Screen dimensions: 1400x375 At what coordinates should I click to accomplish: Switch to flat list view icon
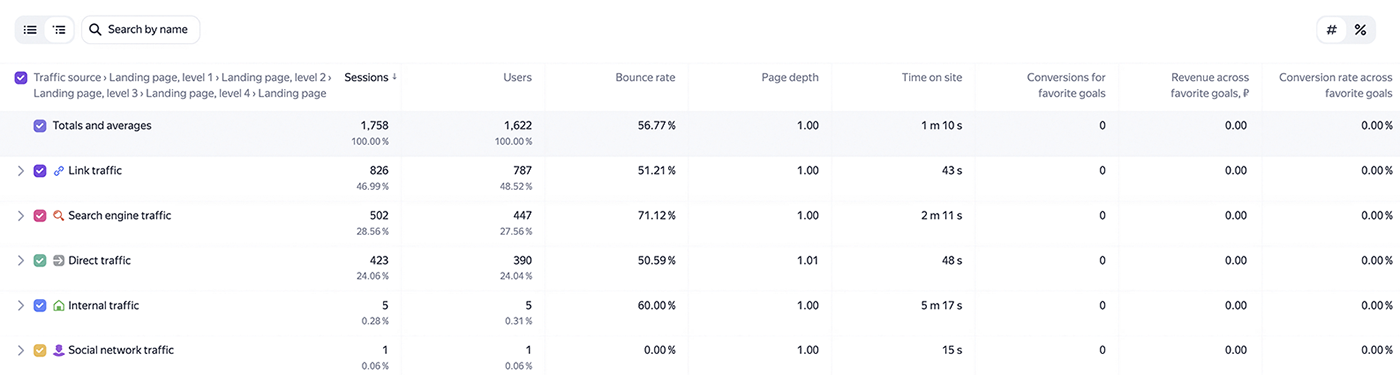click(x=30, y=30)
